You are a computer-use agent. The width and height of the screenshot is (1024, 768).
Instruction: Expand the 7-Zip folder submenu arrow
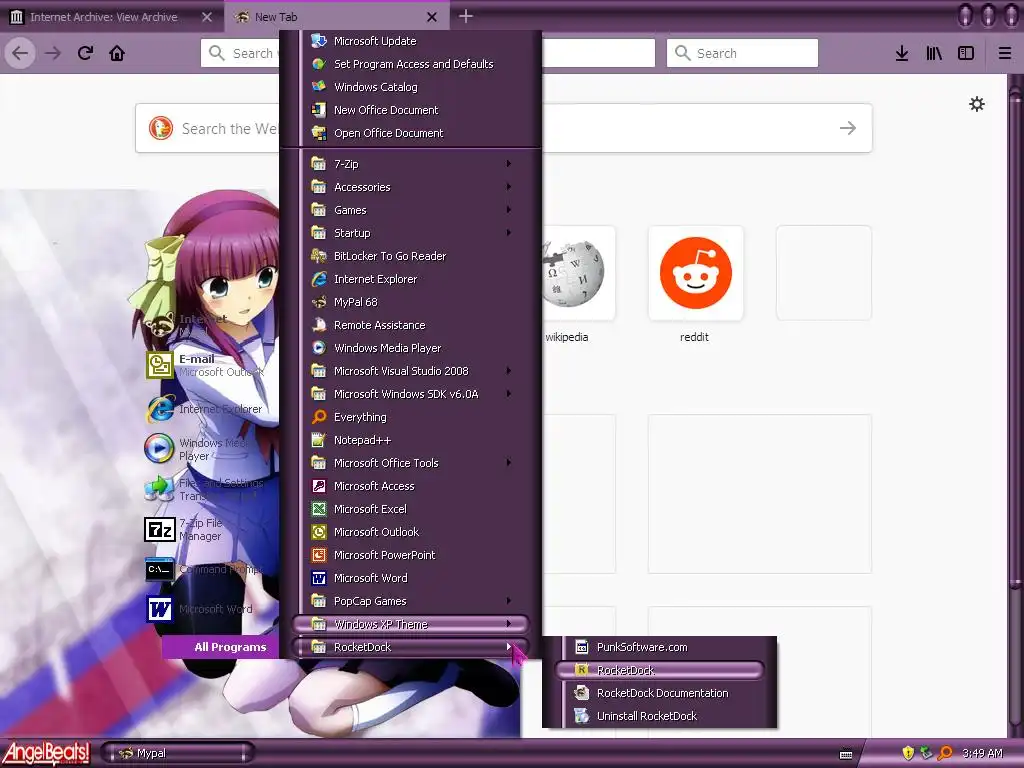point(509,164)
